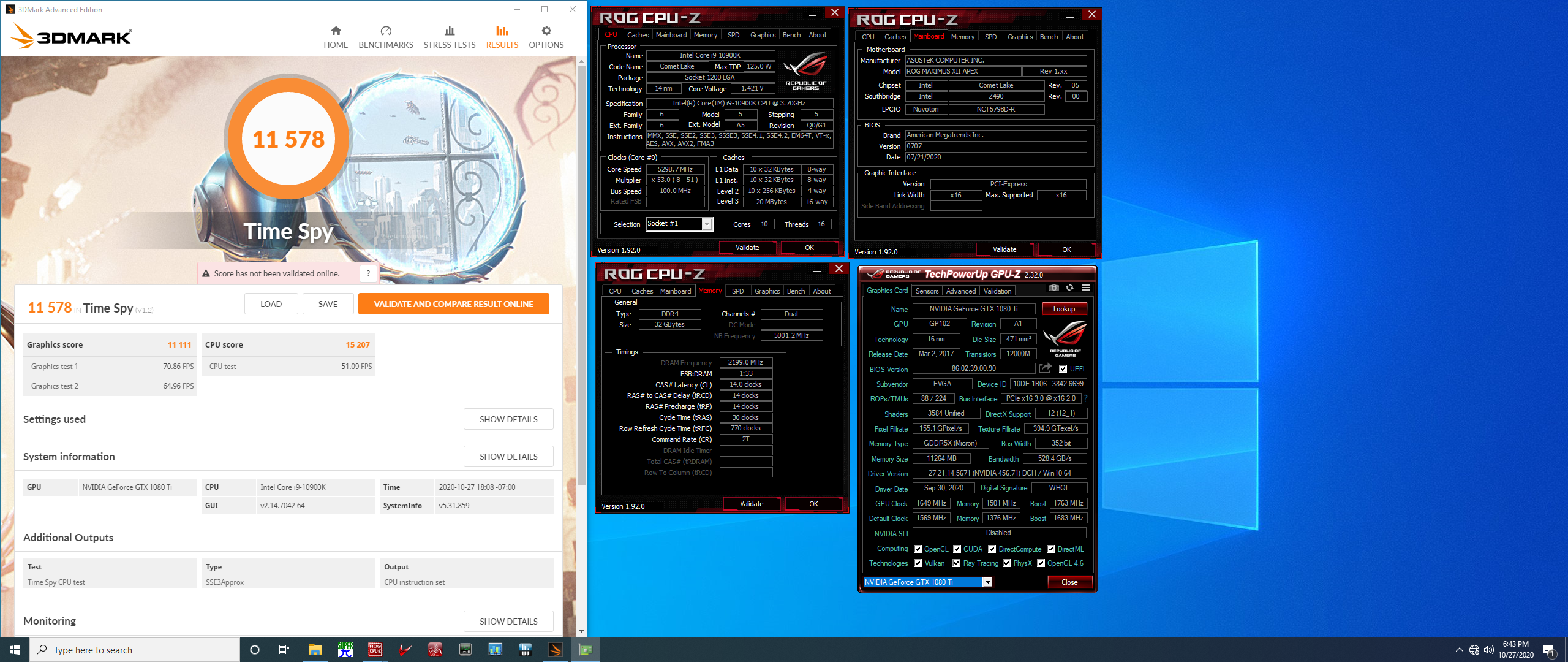
Task: Toggle the DirectML checkbox
Action: click(1050, 549)
